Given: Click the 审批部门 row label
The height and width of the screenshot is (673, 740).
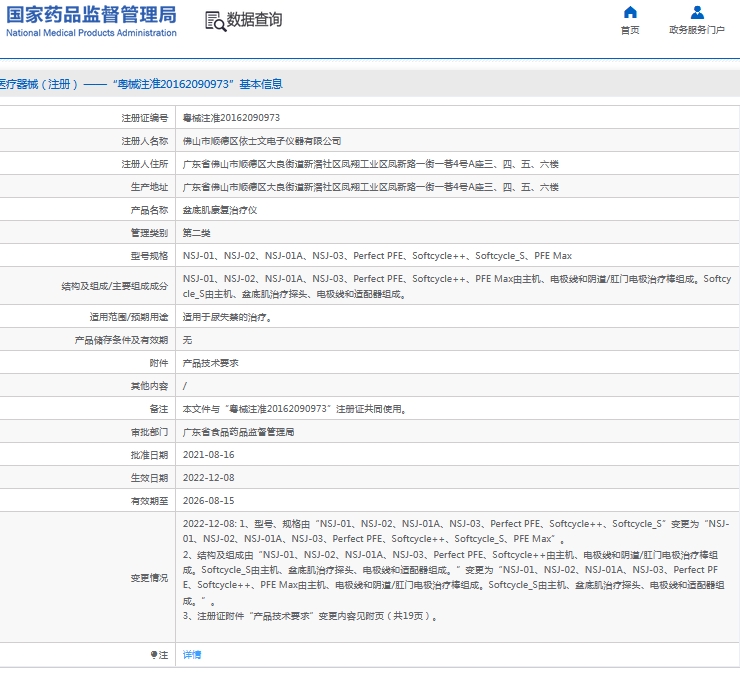Looking at the screenshot, I should (149, 432).
